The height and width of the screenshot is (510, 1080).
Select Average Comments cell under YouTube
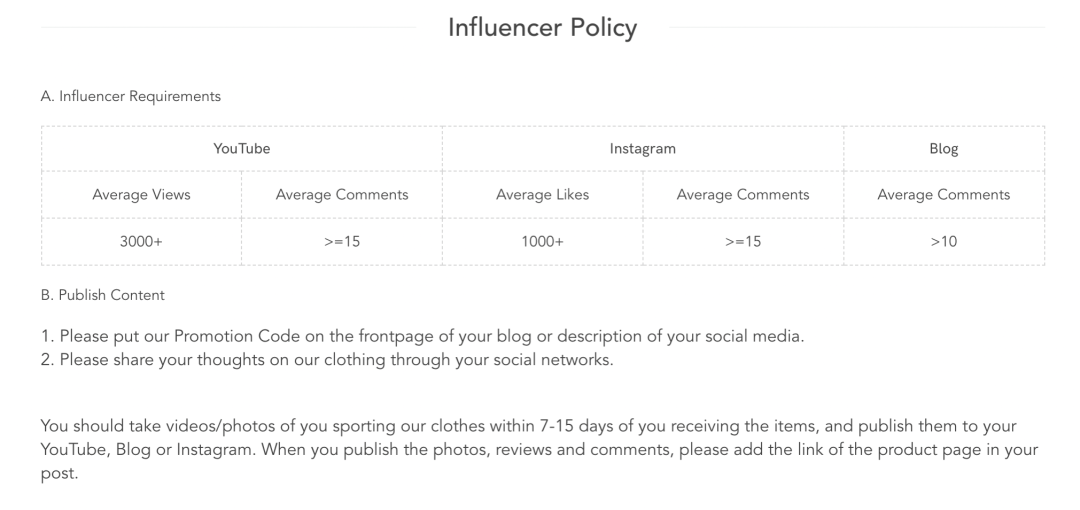[x=342, y=195]
